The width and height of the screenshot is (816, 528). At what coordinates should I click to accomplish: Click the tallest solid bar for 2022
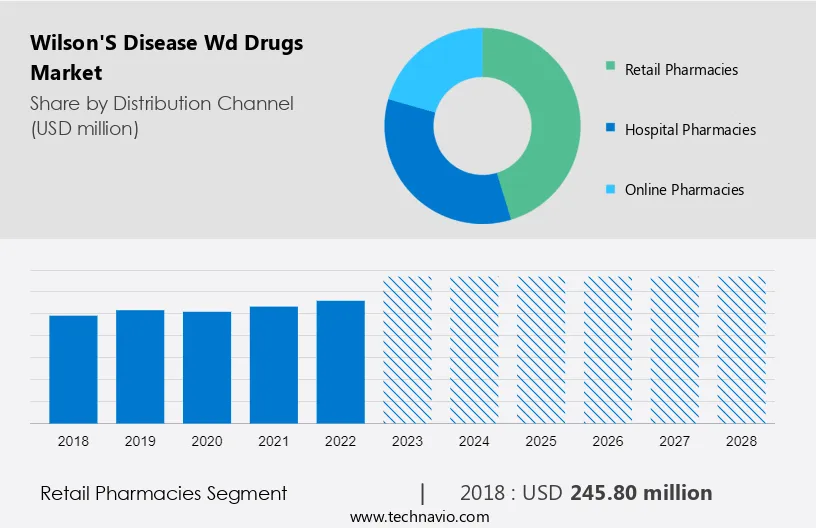click(341, 361)
